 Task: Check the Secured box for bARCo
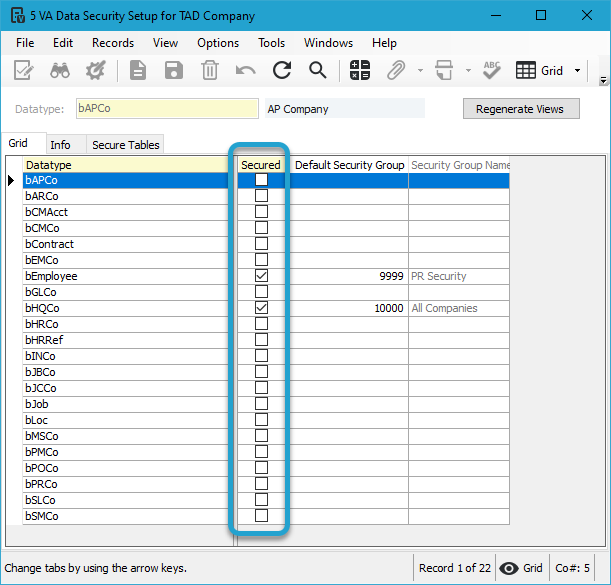click(x=261, y=196)
